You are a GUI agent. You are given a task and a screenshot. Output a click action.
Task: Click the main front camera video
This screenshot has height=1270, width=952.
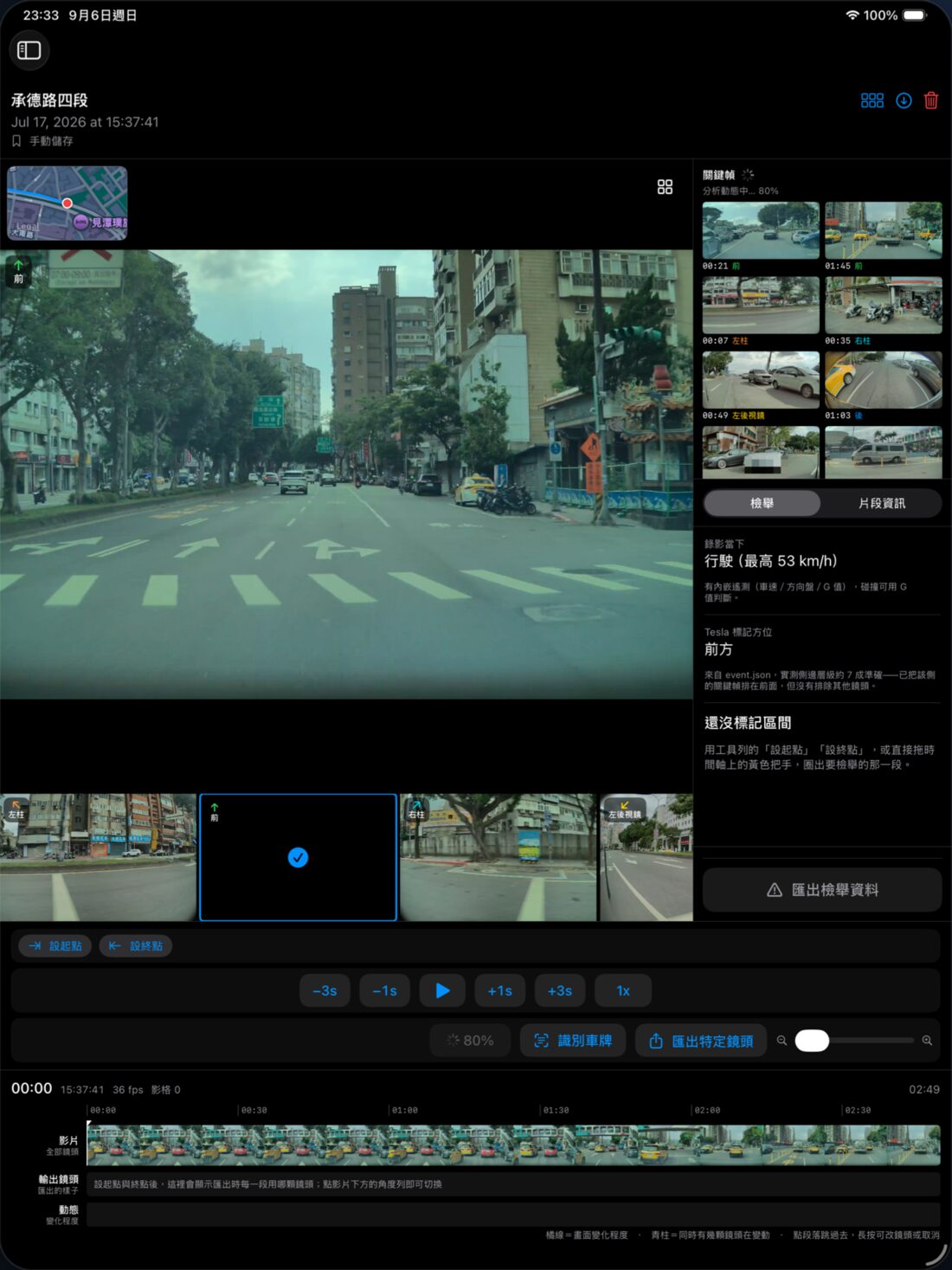[346, 474]
